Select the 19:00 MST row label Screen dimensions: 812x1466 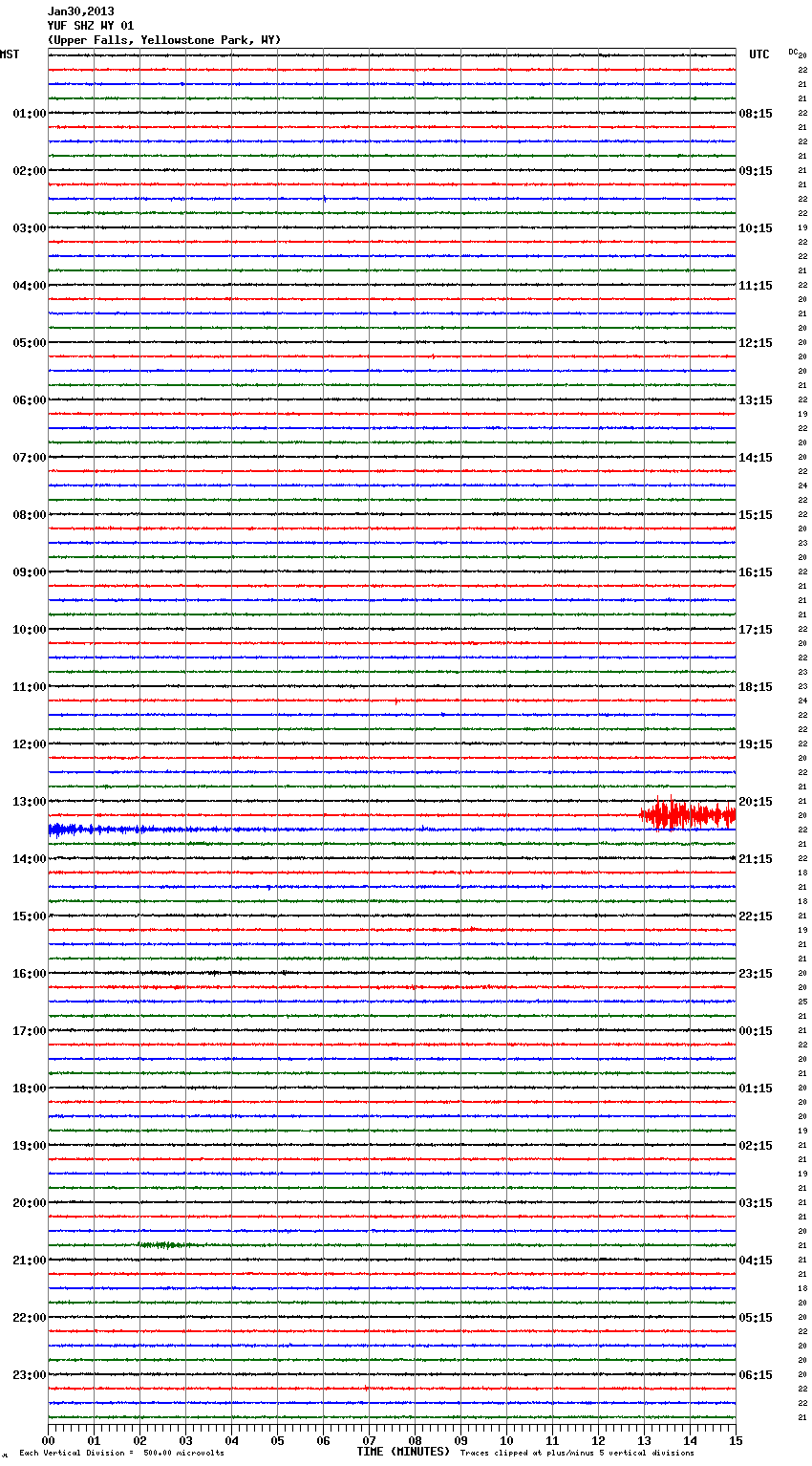30,1146
